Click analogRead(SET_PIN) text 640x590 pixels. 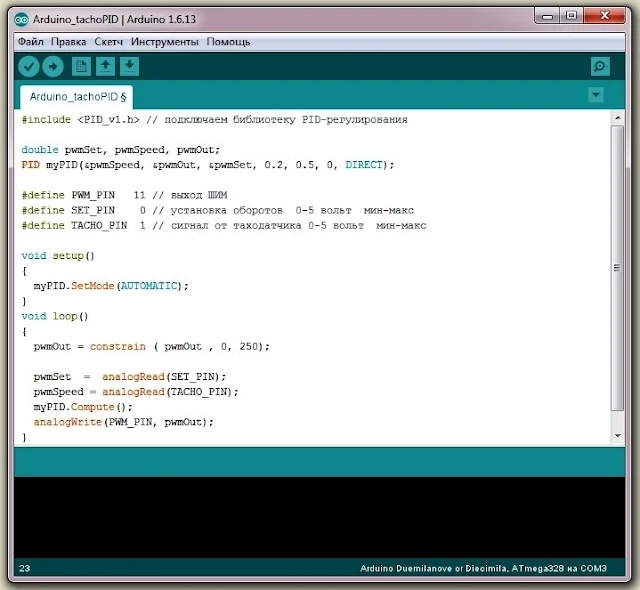(x=161, y=377)
